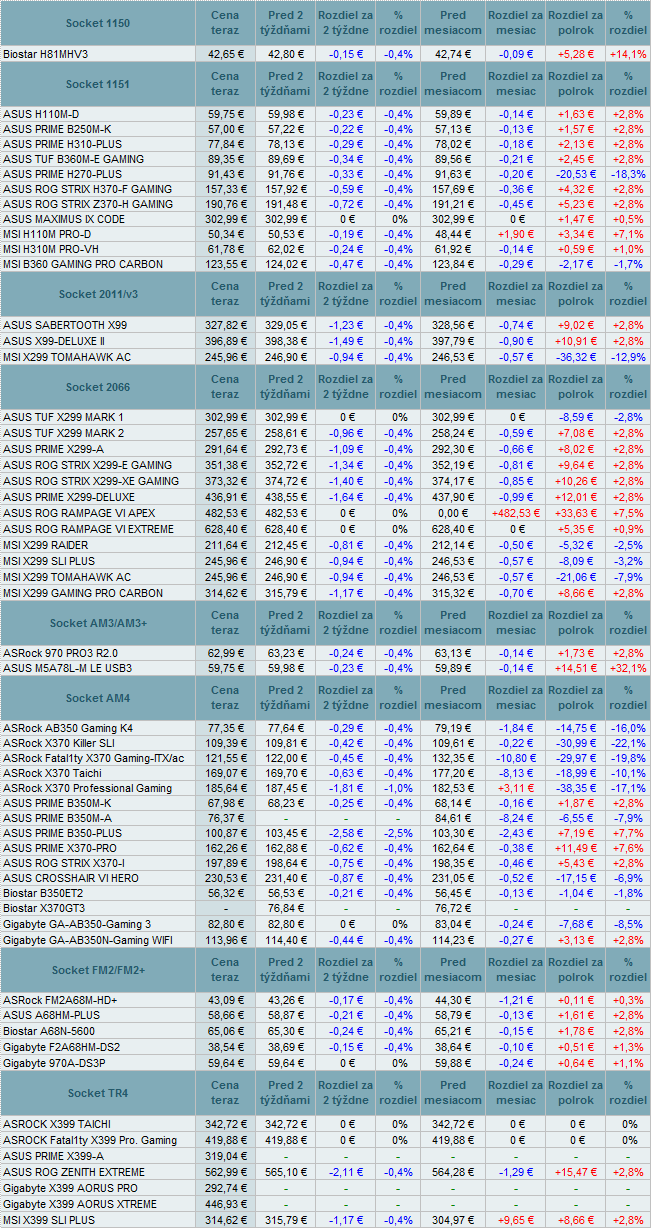
Task: Select ASUS PRIME B350M-A row name
Action: pos(57,818)
